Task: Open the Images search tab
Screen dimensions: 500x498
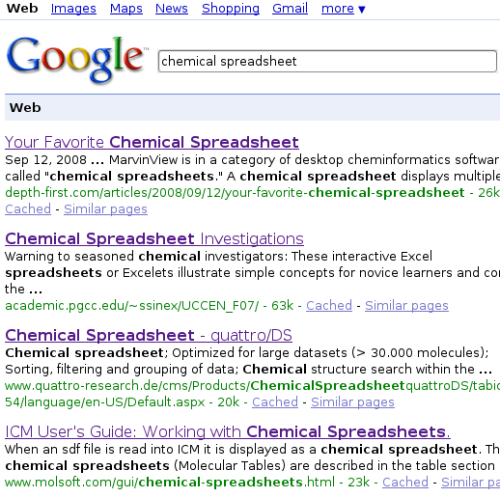Action: [73, 9]
